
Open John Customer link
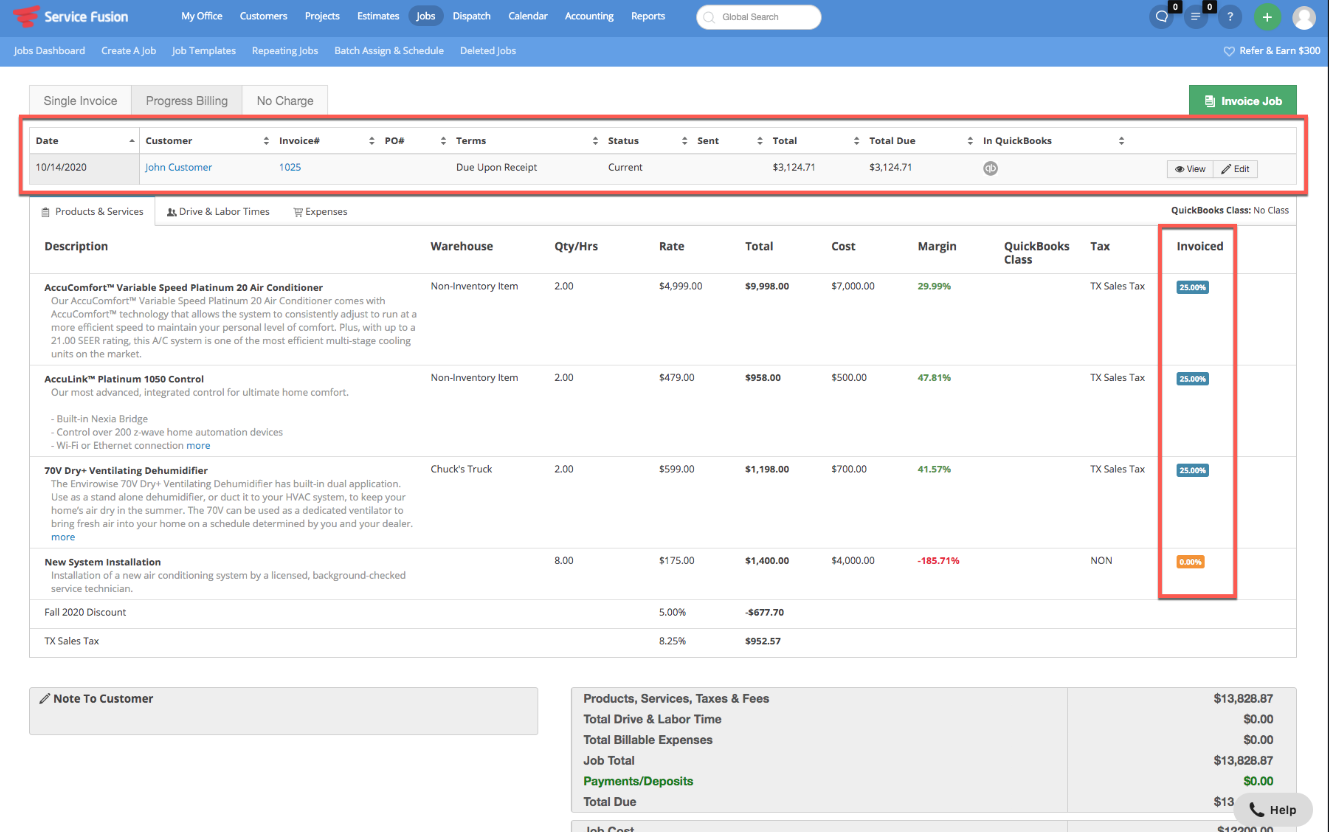[178, 168]
